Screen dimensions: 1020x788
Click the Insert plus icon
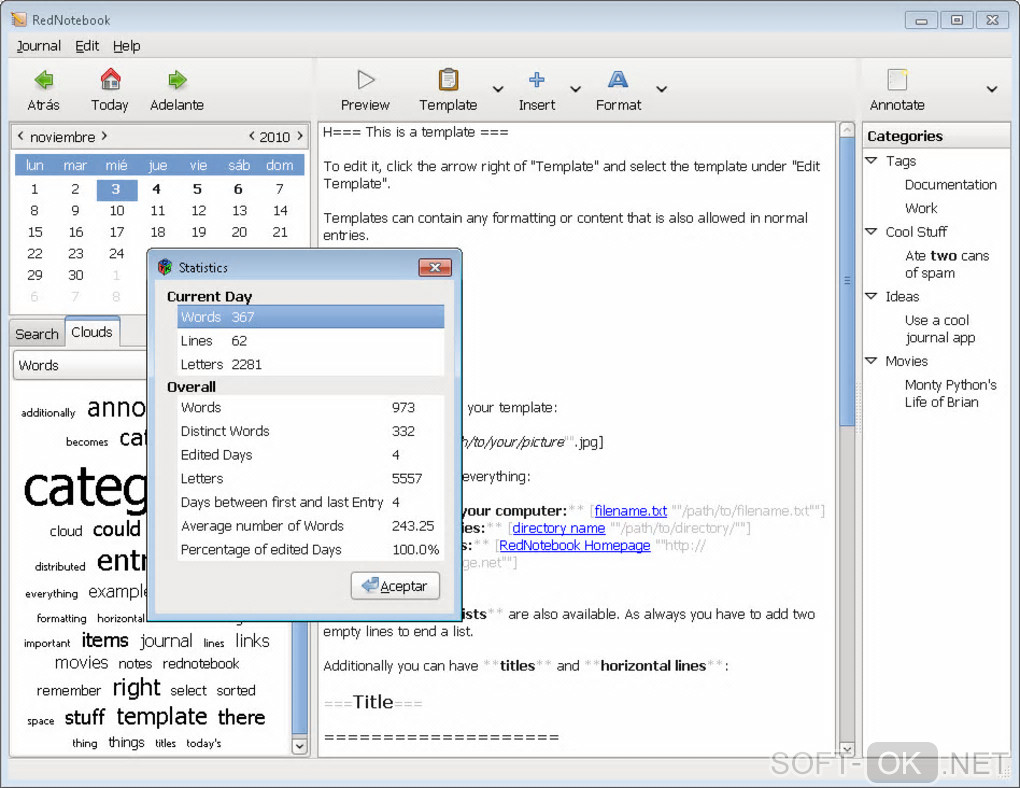point(537,79)
